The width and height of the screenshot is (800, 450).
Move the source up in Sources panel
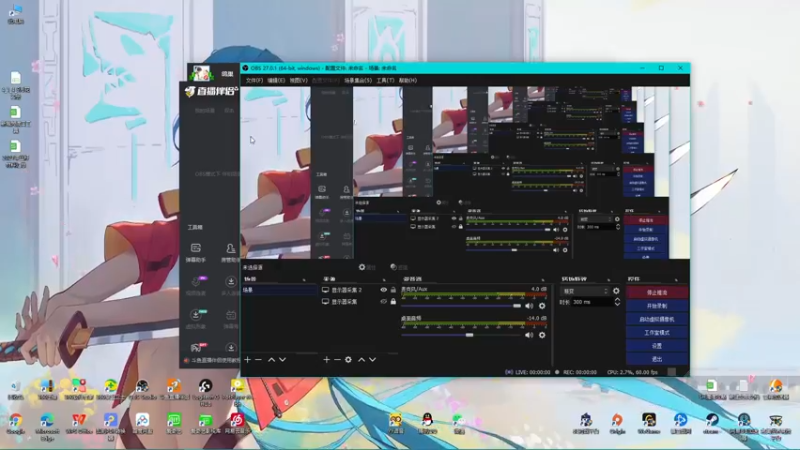361,360
